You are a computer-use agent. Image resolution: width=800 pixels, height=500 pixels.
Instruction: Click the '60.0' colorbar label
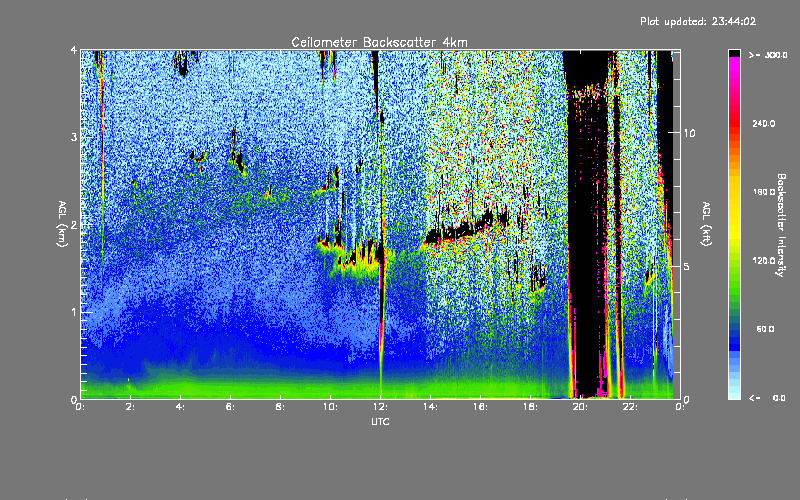[765, 329]
